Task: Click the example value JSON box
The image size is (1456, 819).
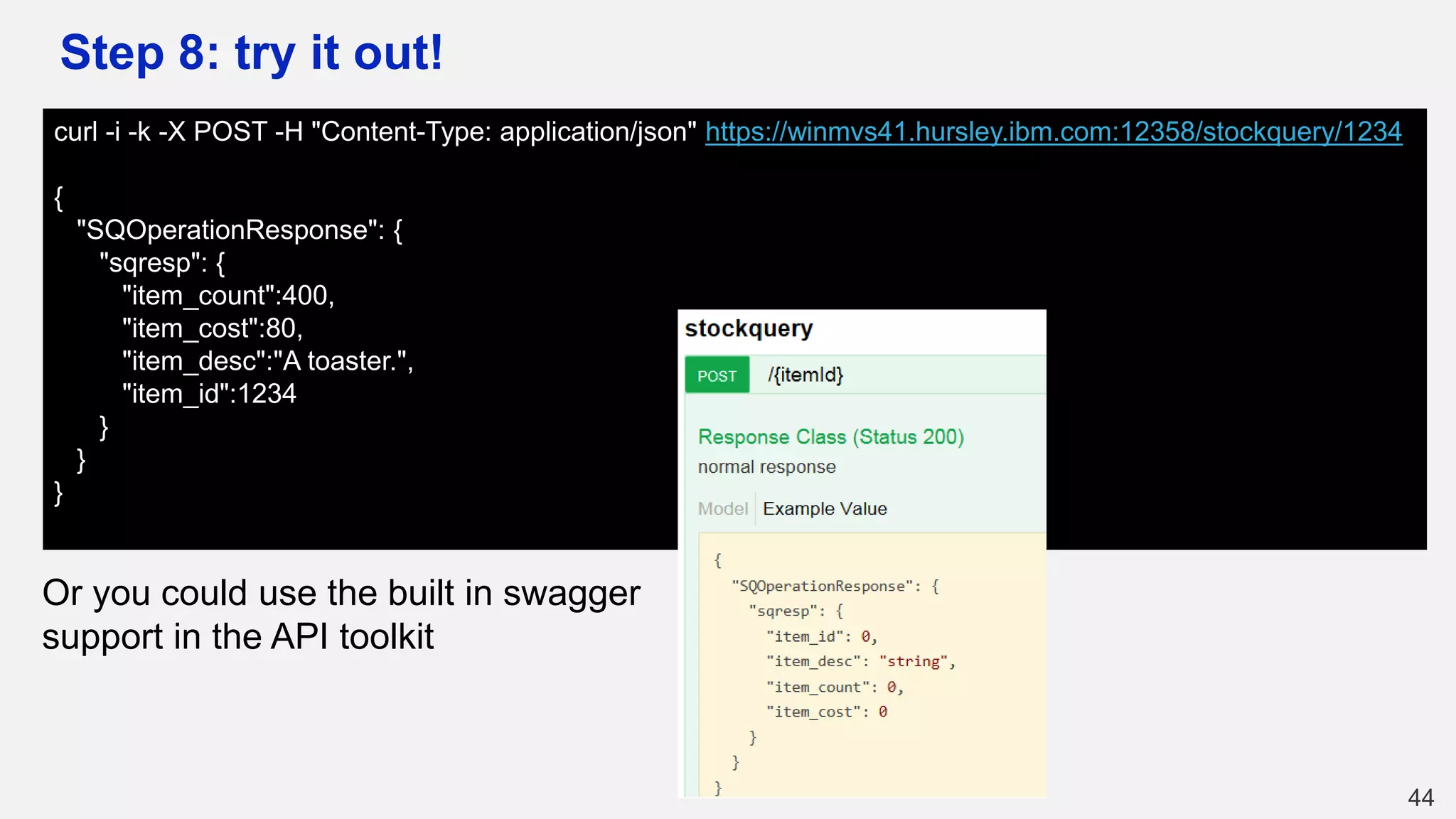Action: 872,665
